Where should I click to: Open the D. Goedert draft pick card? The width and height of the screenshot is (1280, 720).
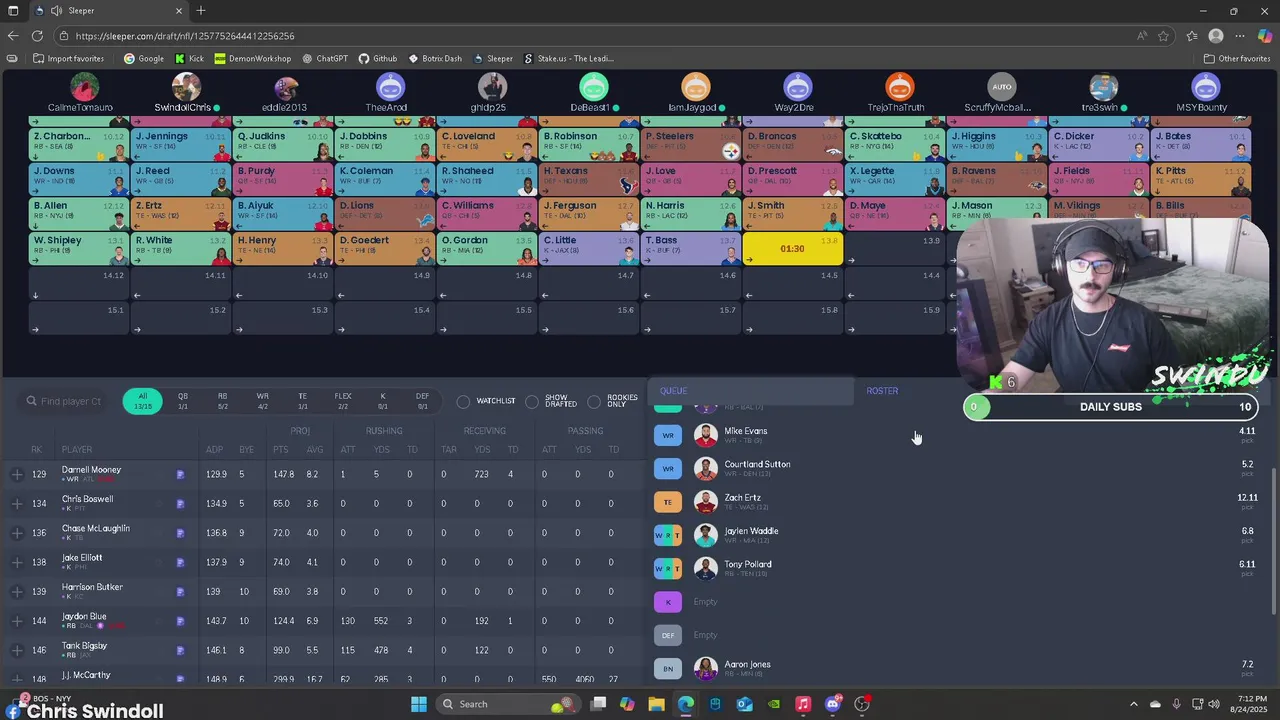coord(385,248)
